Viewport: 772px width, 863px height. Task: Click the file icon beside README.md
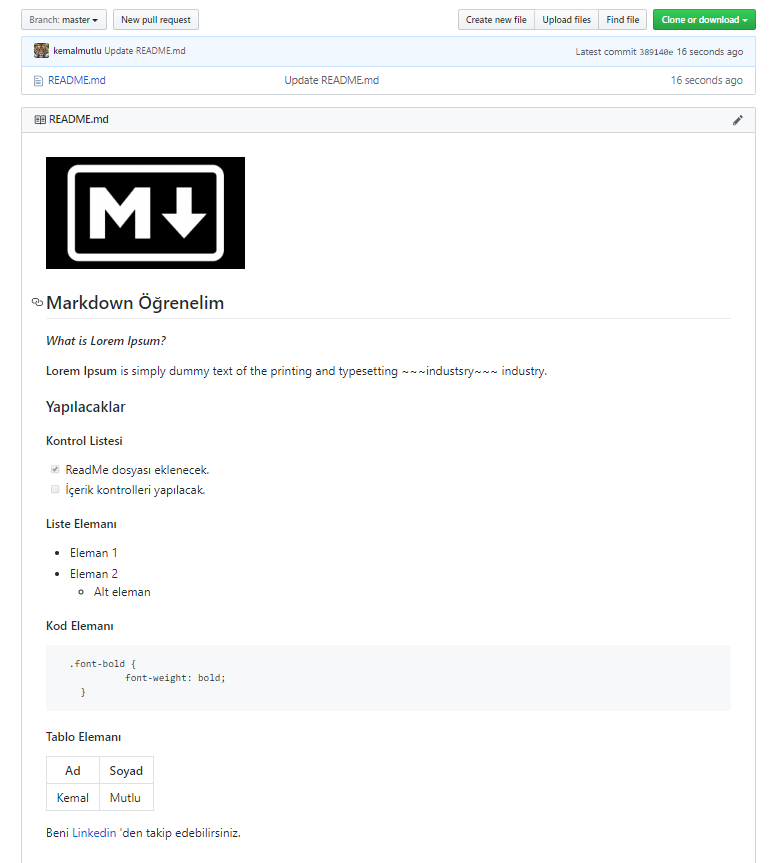[x=38, y=81]
